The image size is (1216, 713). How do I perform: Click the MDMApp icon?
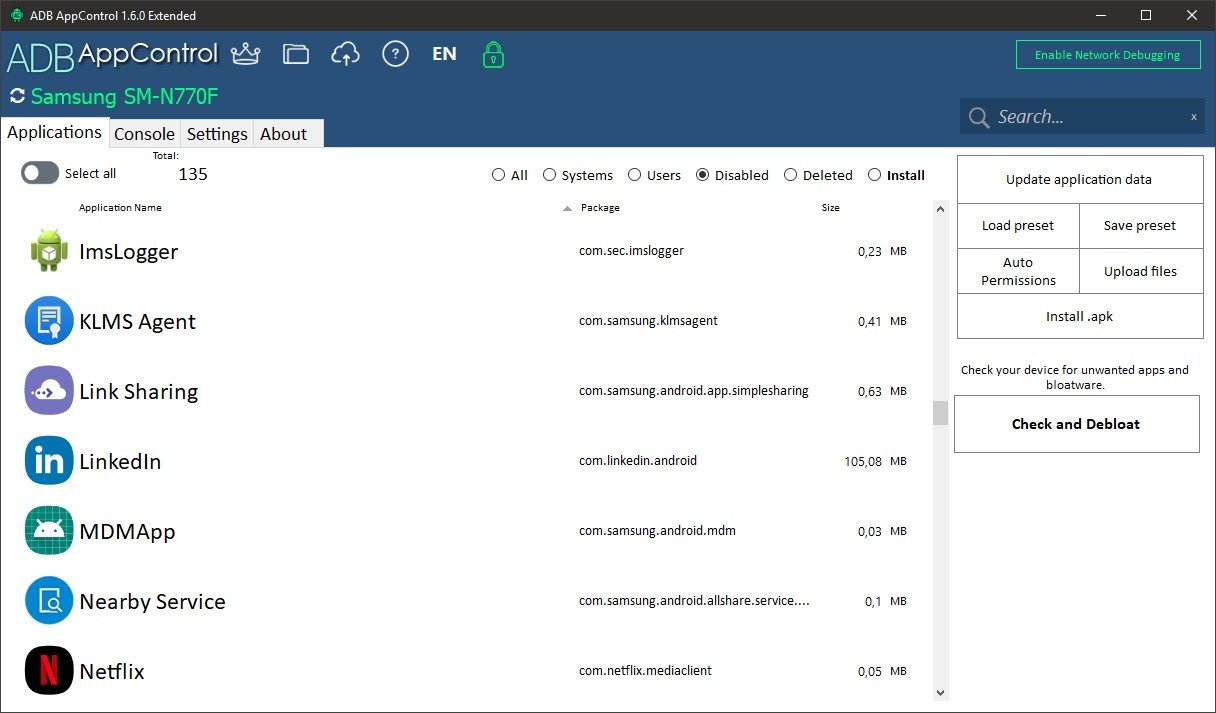[49, 531]
